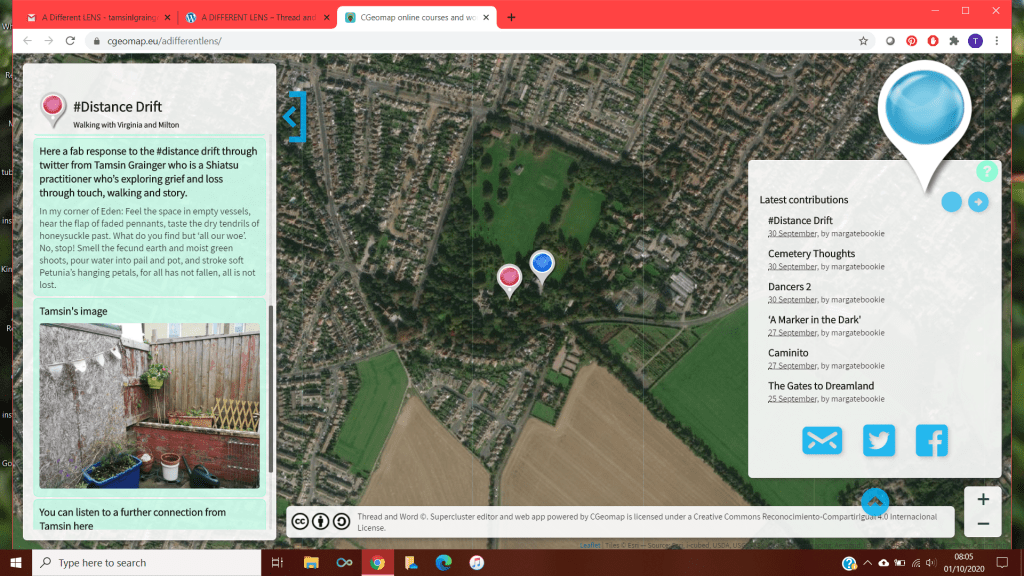The image size is (1024, 576).
Task: Click the pink map marker pin
Action: click(509, 278)
